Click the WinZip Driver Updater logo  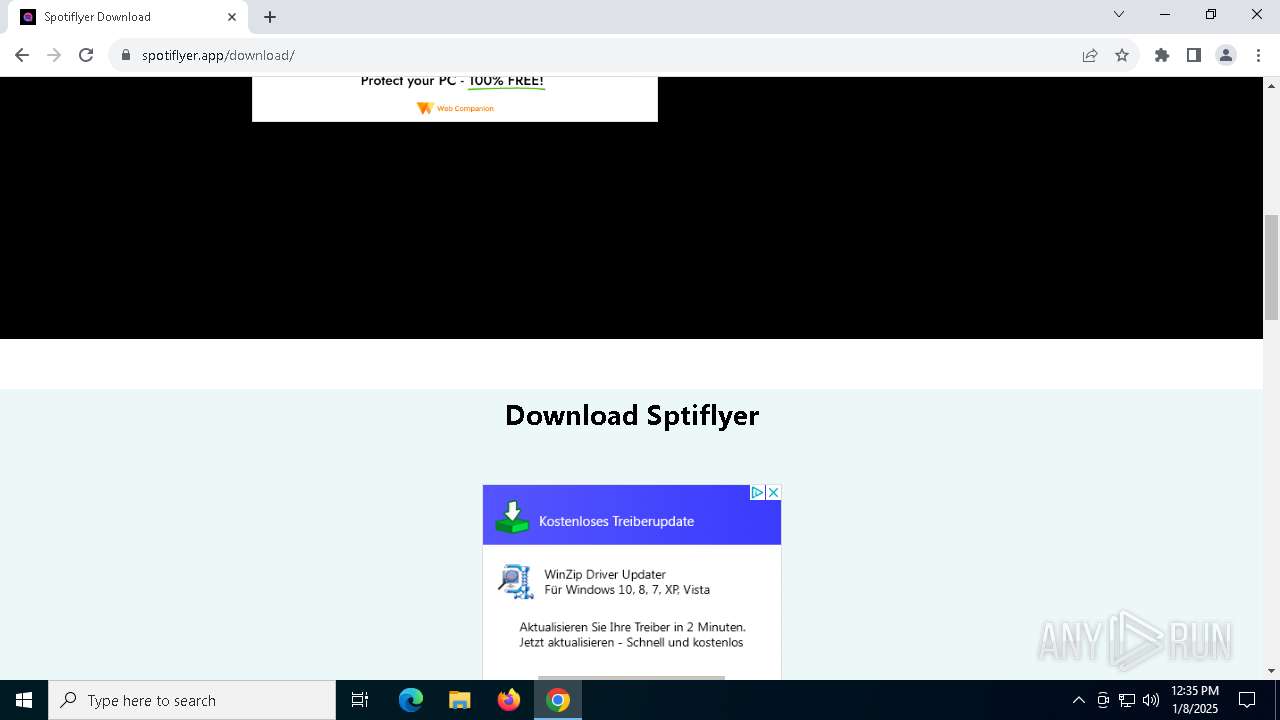coord(516,581)
